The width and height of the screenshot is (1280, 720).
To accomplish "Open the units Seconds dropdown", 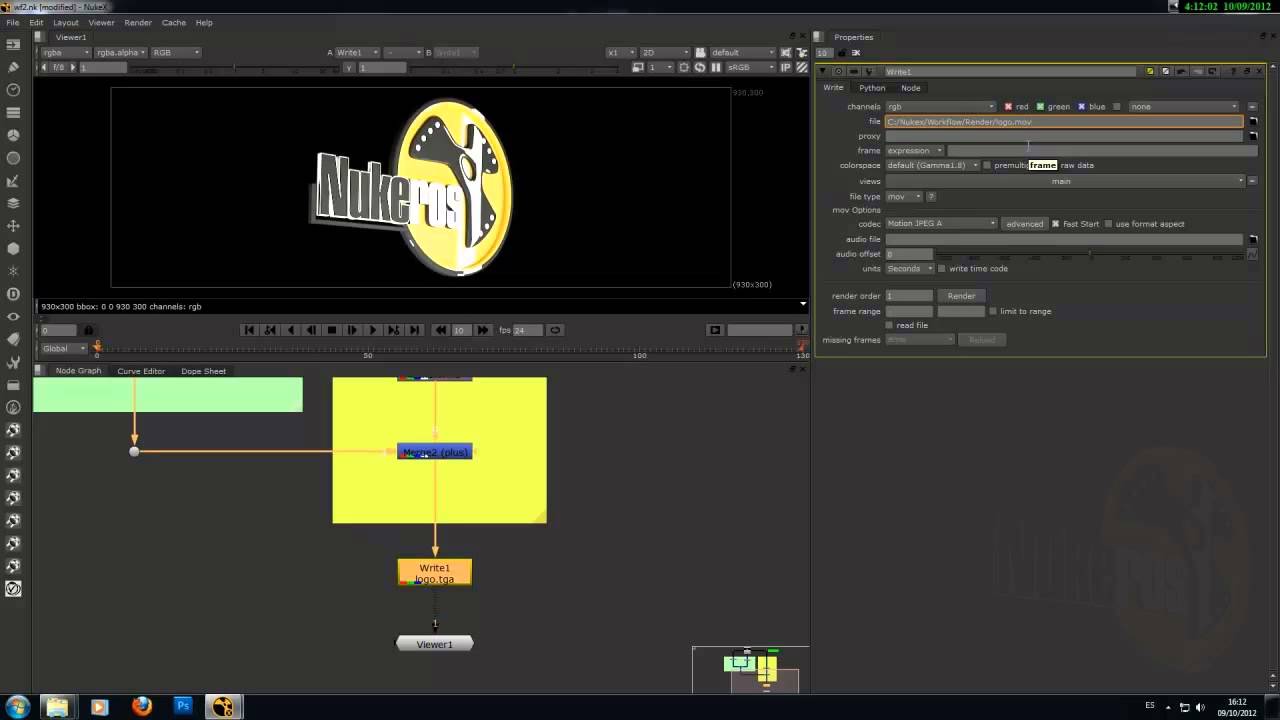I will [x=910, y=268].
